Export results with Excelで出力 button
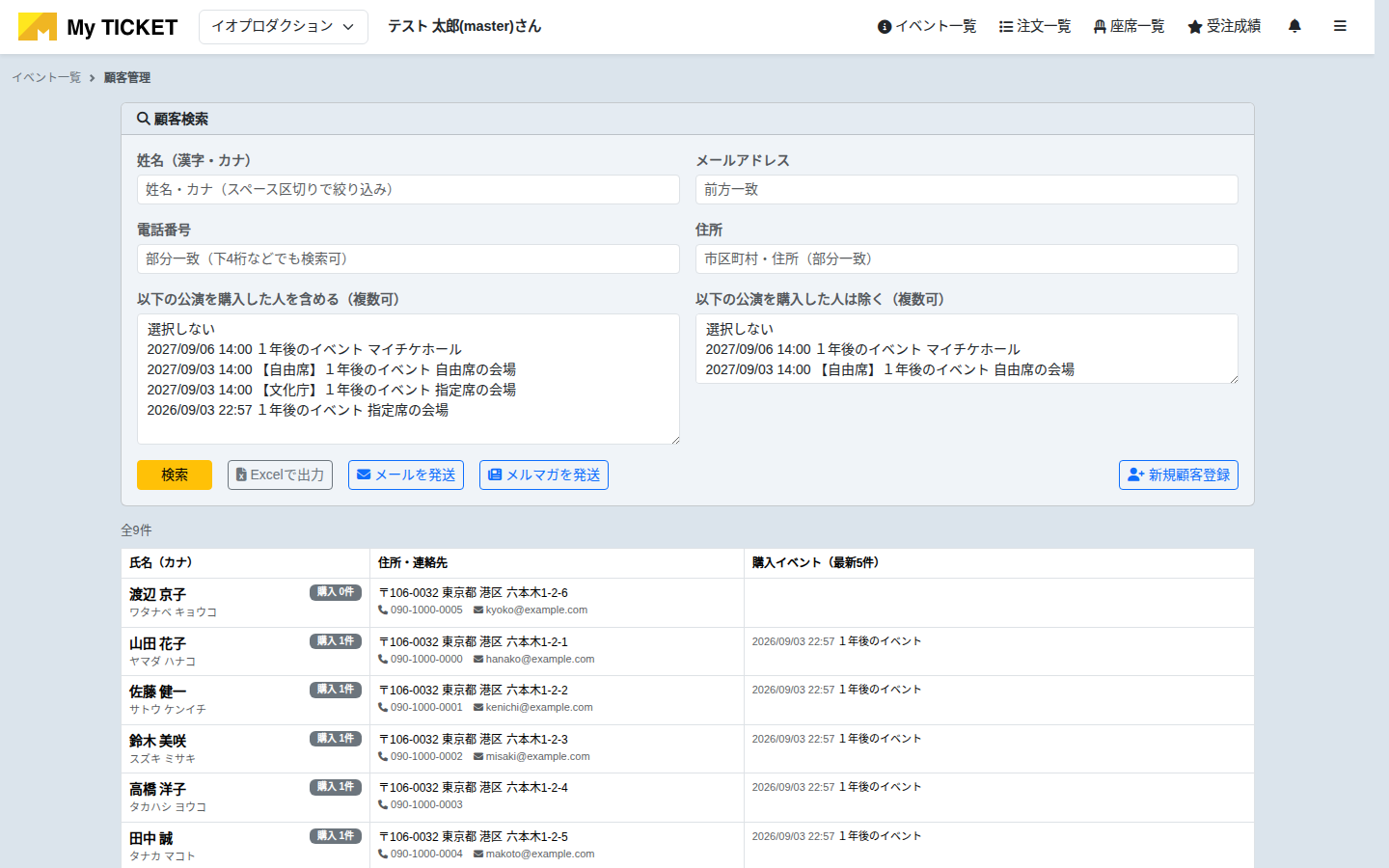 (280, 475)
